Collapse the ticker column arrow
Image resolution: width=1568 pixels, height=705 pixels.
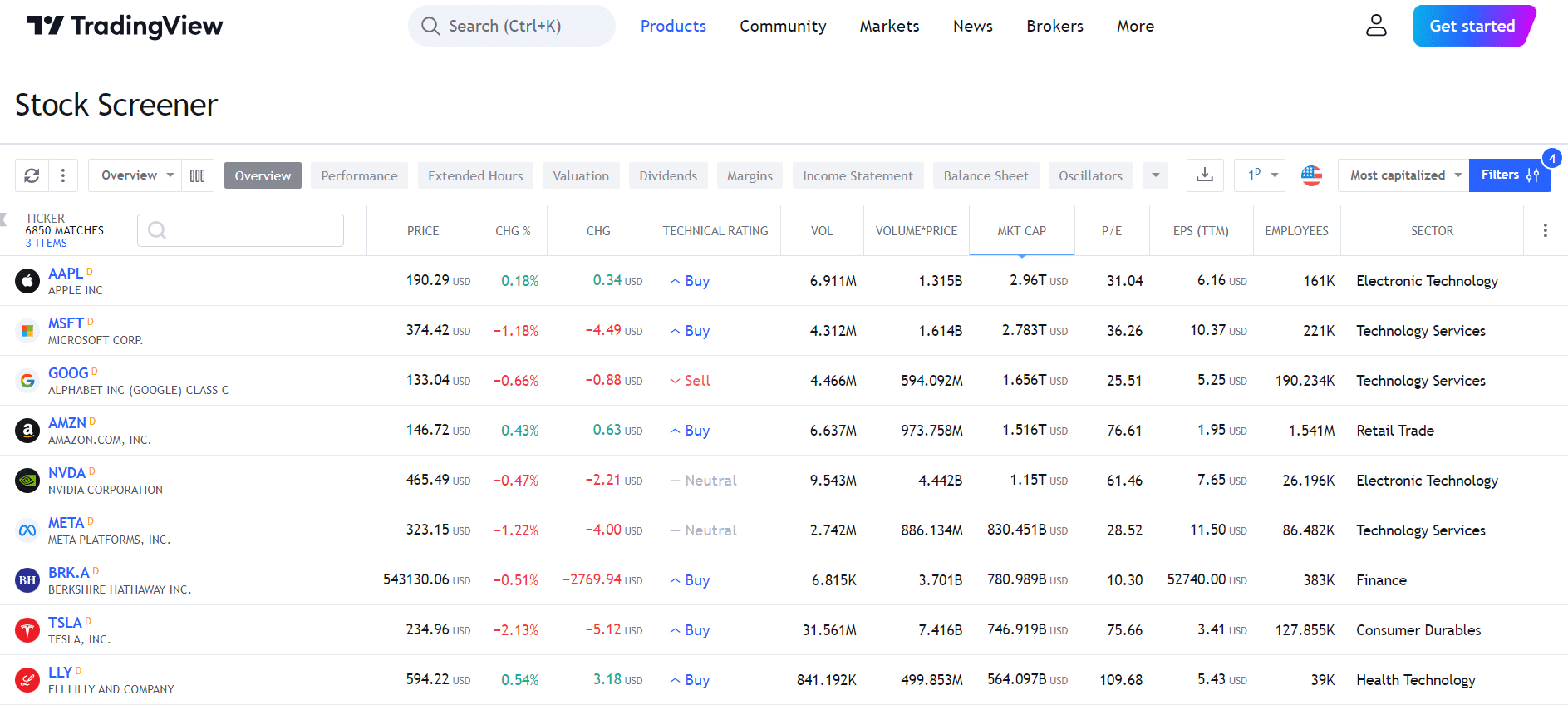pyautogui.click(x=3, y=220)
